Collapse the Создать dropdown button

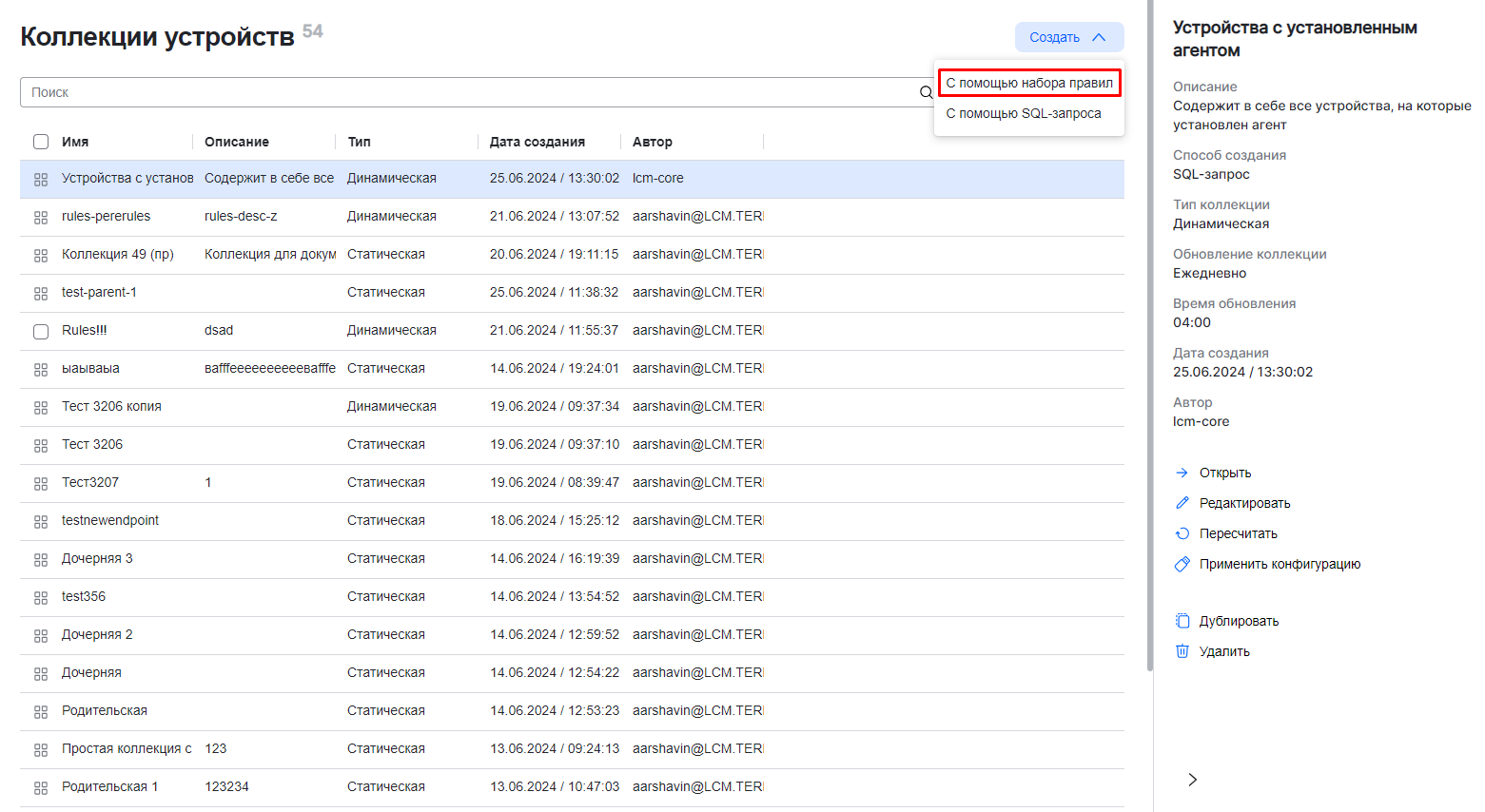pos(1068,37)
